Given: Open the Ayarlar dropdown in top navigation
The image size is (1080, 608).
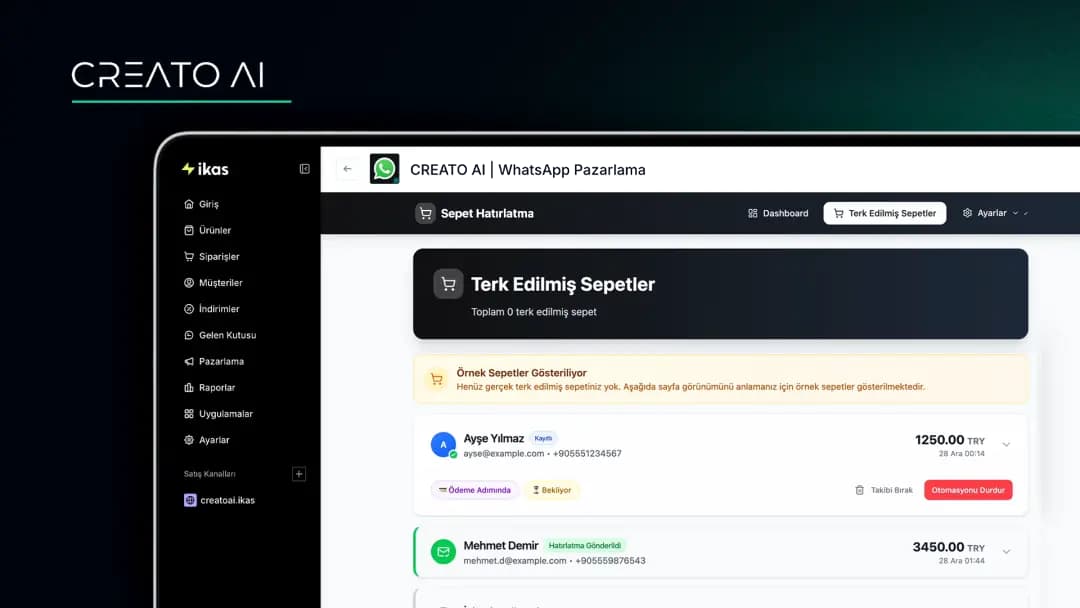Looking at the screenshot, I should click(994, 213).
